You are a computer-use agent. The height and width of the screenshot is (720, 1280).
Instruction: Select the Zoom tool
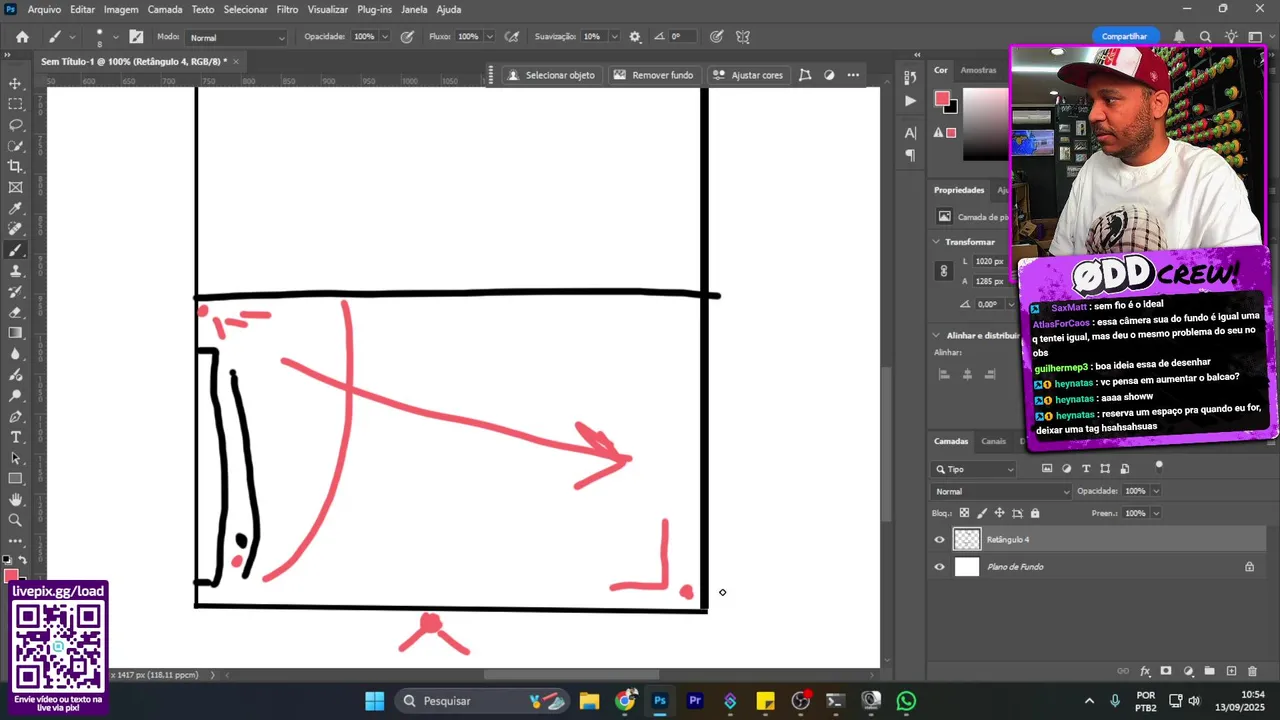[15, 520]
